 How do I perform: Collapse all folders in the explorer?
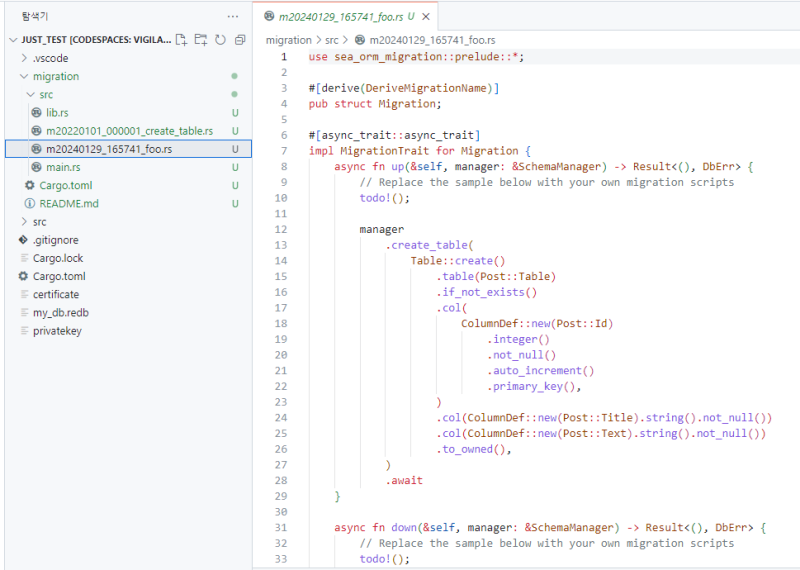(x=239, y=40)
